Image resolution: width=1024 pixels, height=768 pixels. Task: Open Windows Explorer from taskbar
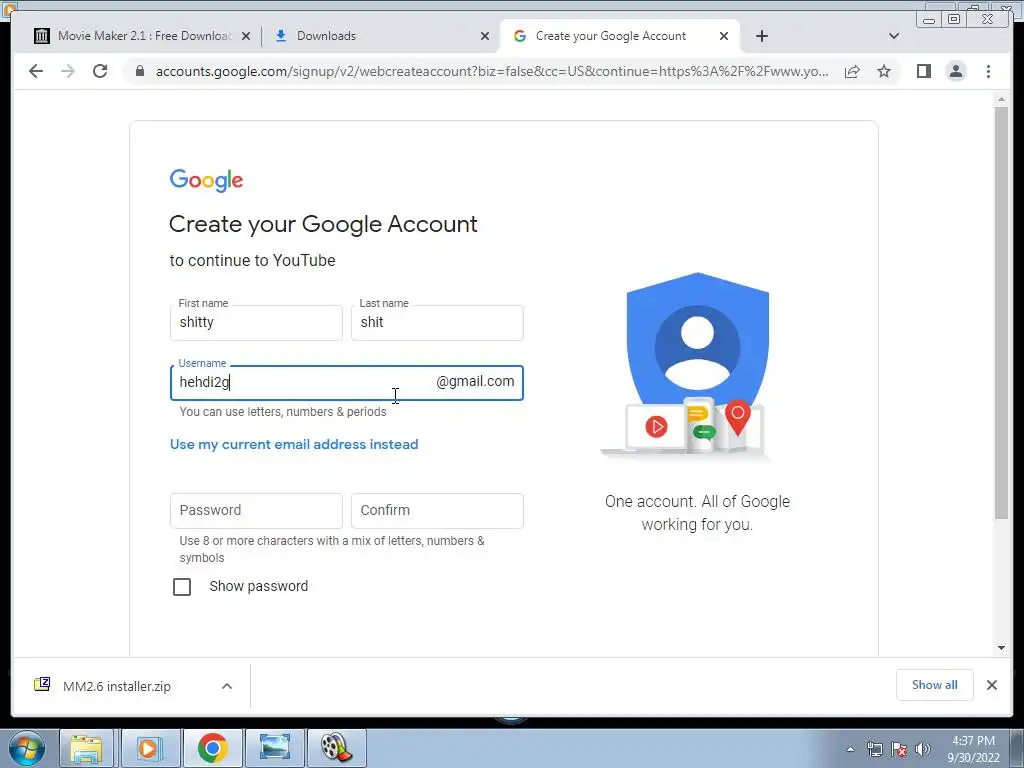86,748
